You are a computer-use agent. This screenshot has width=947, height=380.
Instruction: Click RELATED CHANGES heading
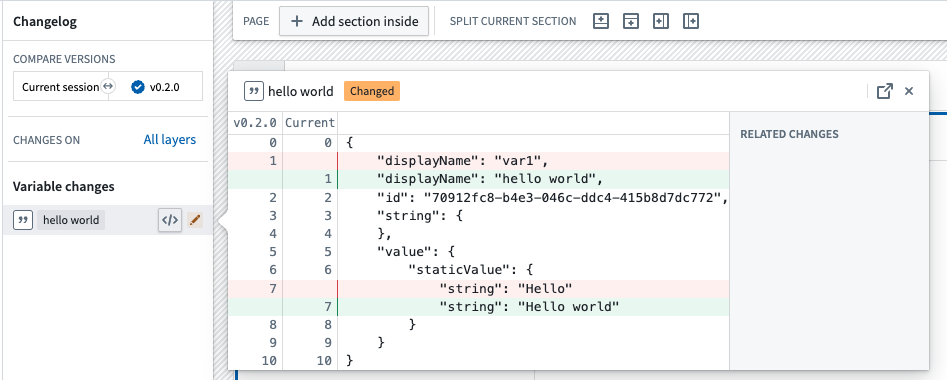coord(789,134)
